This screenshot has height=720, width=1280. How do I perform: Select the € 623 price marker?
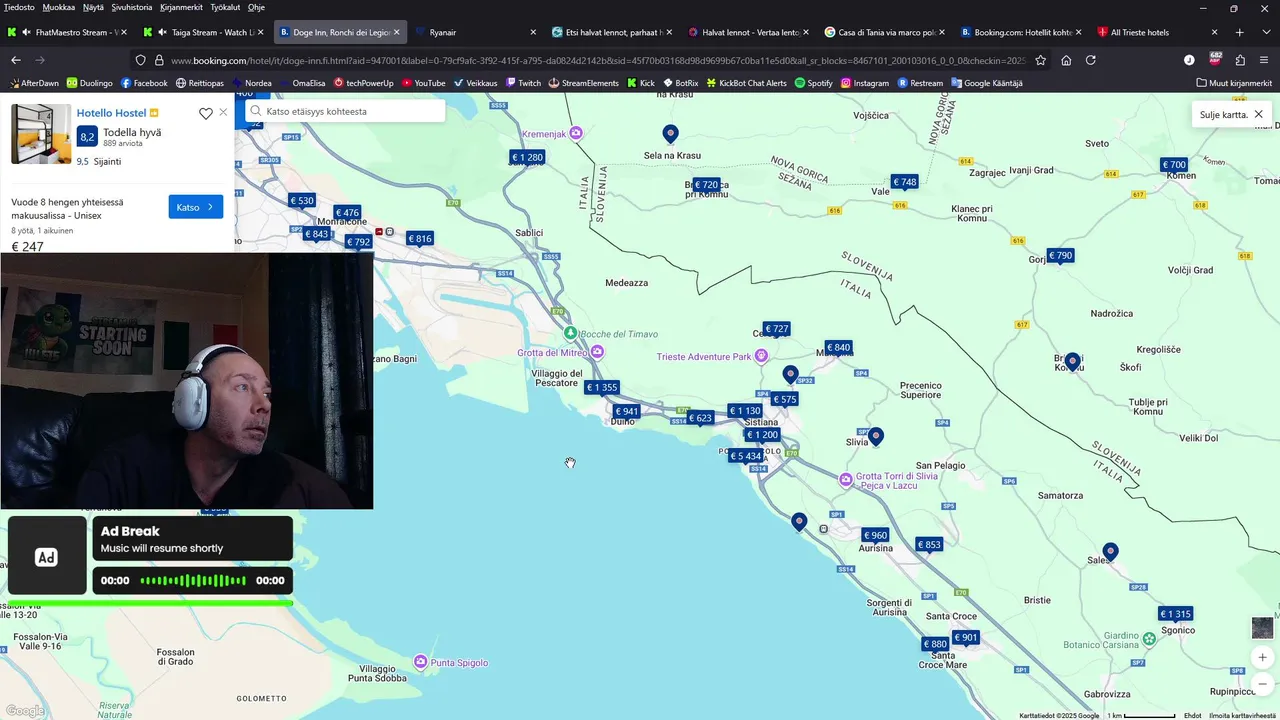[x=700, y=418]
